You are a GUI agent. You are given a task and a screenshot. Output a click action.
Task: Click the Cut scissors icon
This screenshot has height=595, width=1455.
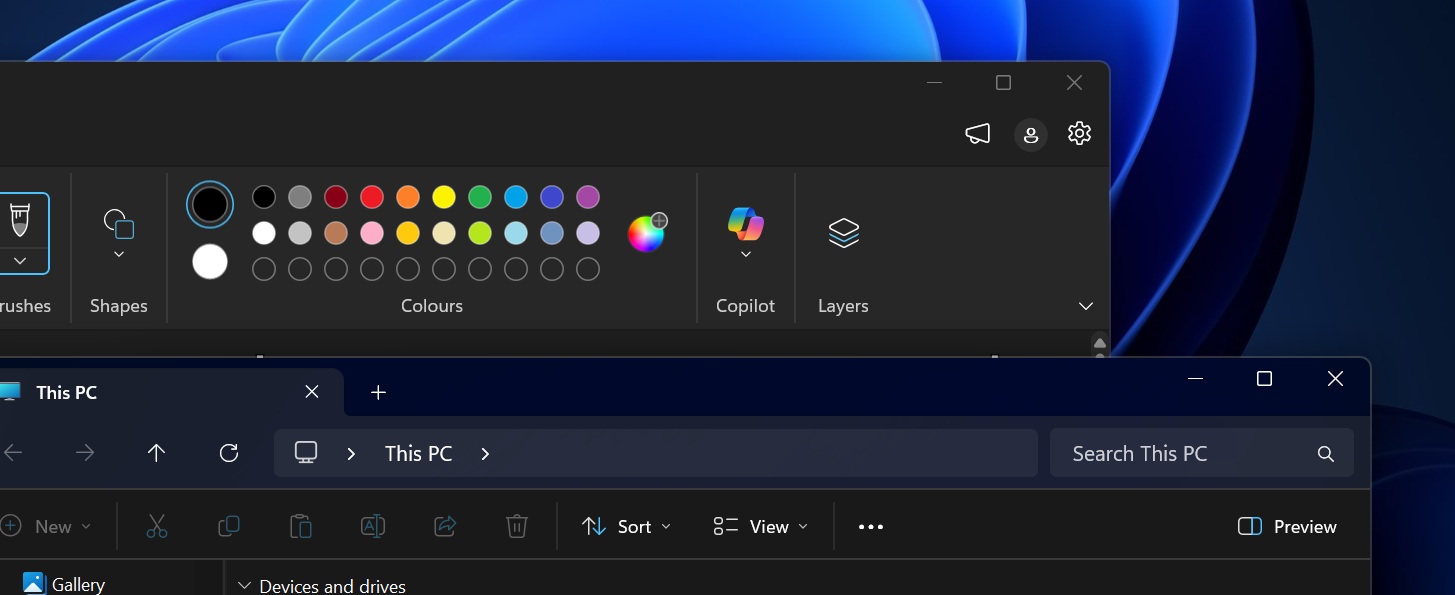pos(157,526)
